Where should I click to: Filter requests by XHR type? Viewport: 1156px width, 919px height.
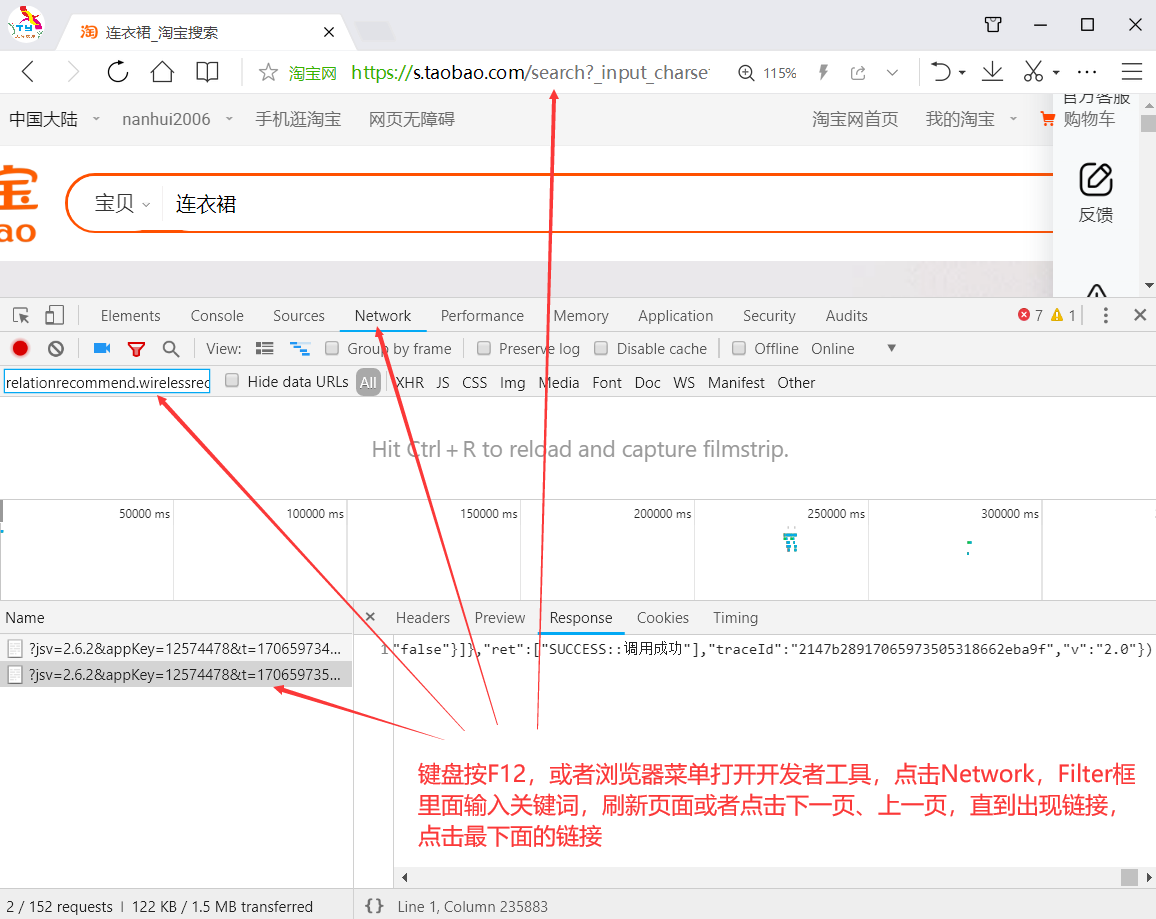[x=409, y=383]
